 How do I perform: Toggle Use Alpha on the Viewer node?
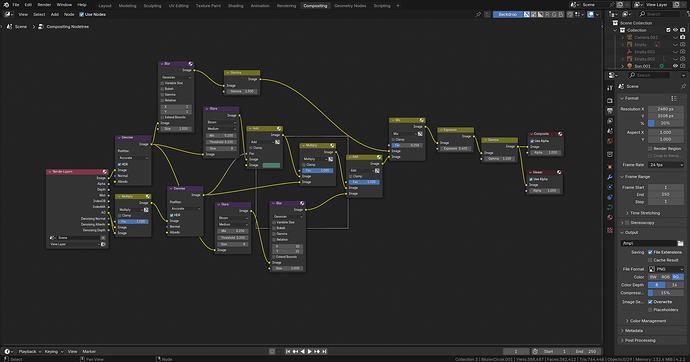(532, 179)
